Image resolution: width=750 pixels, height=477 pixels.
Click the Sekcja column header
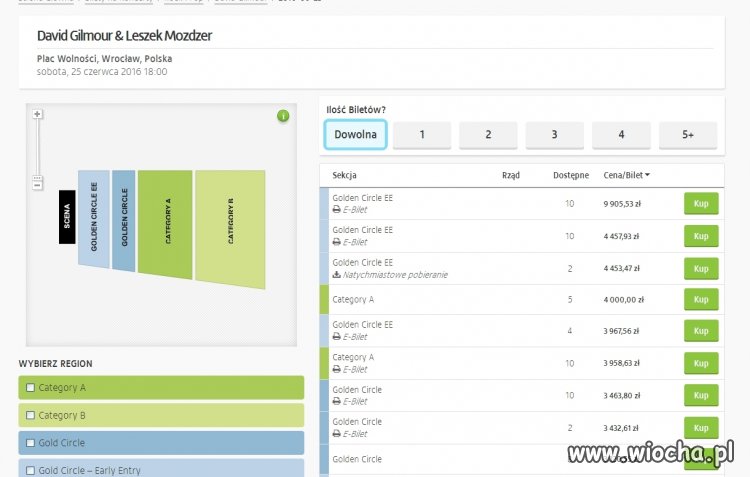tap(344, 175)
